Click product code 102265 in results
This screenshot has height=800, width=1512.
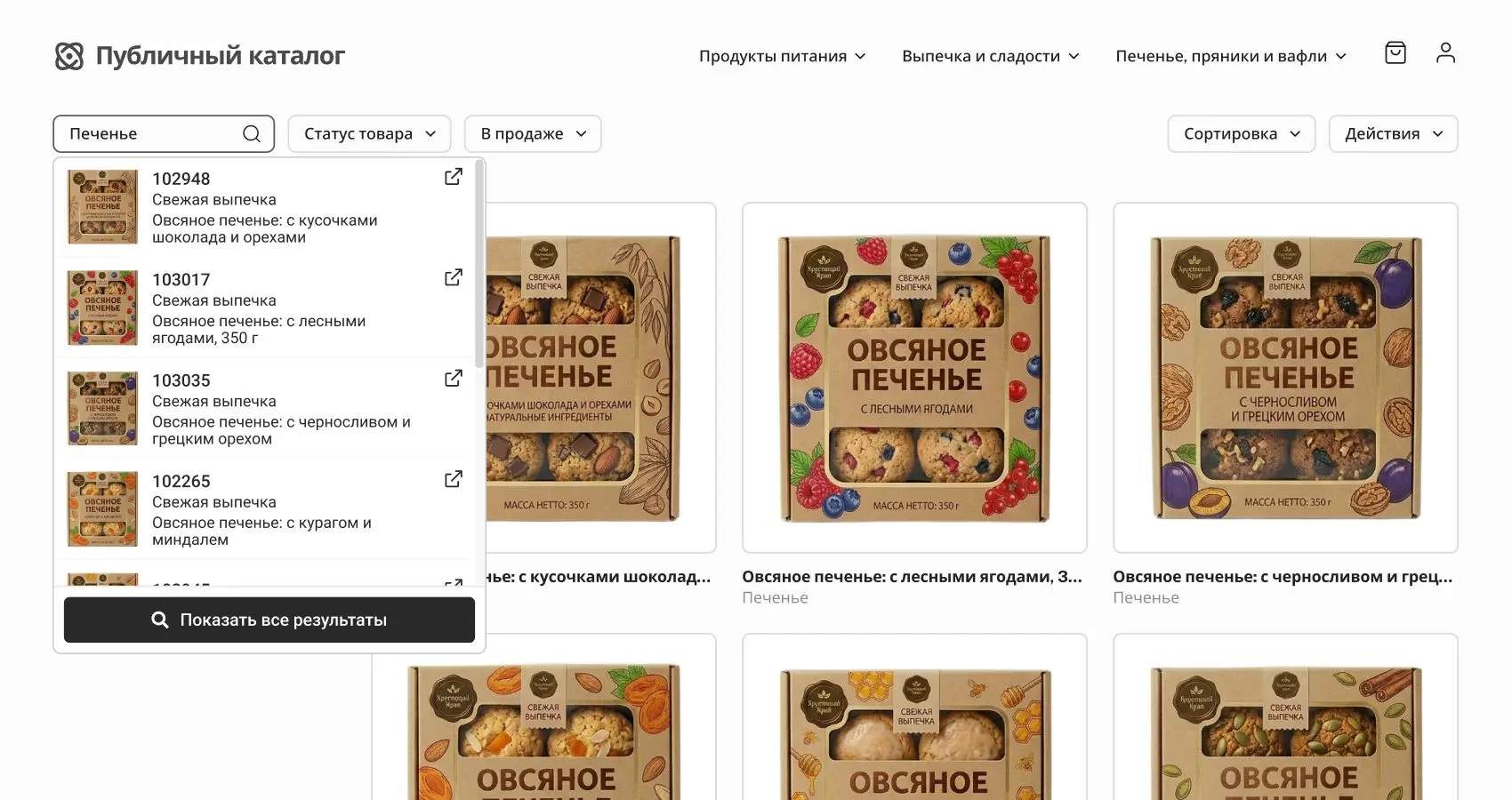[181, 481]
